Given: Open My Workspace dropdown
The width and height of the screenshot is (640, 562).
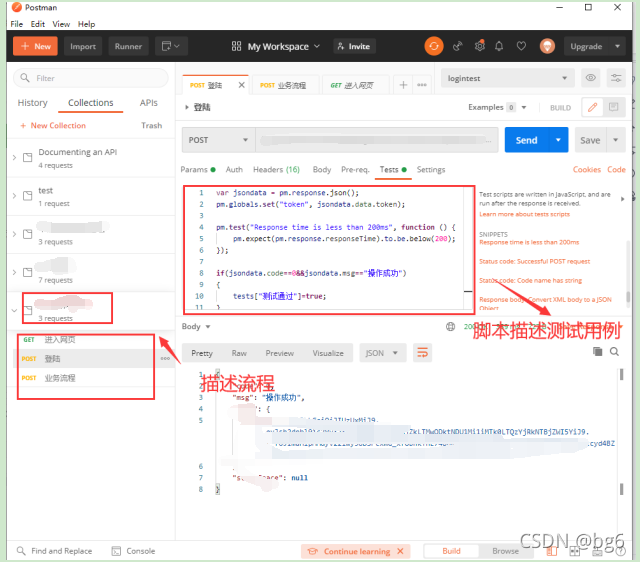Looking at the screenshot, I should (283, 47).
